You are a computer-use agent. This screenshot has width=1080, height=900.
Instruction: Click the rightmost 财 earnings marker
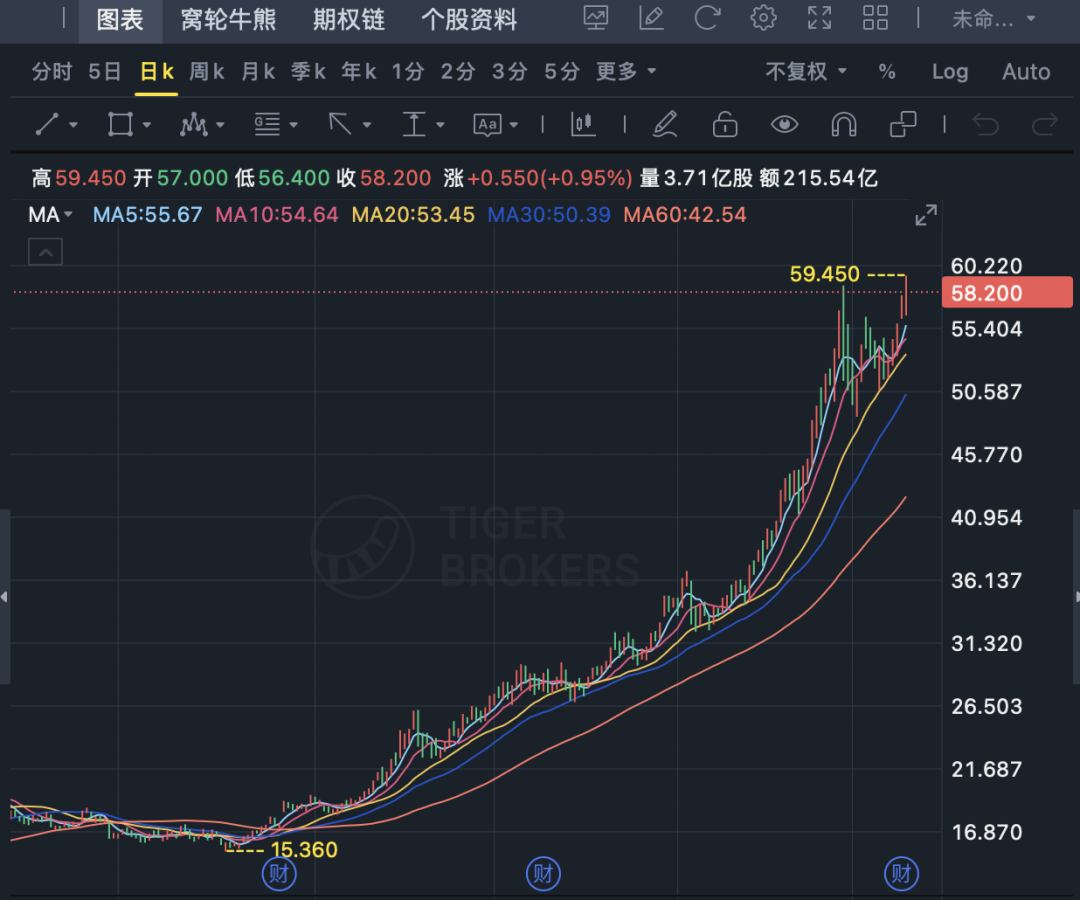coord(900,874)
